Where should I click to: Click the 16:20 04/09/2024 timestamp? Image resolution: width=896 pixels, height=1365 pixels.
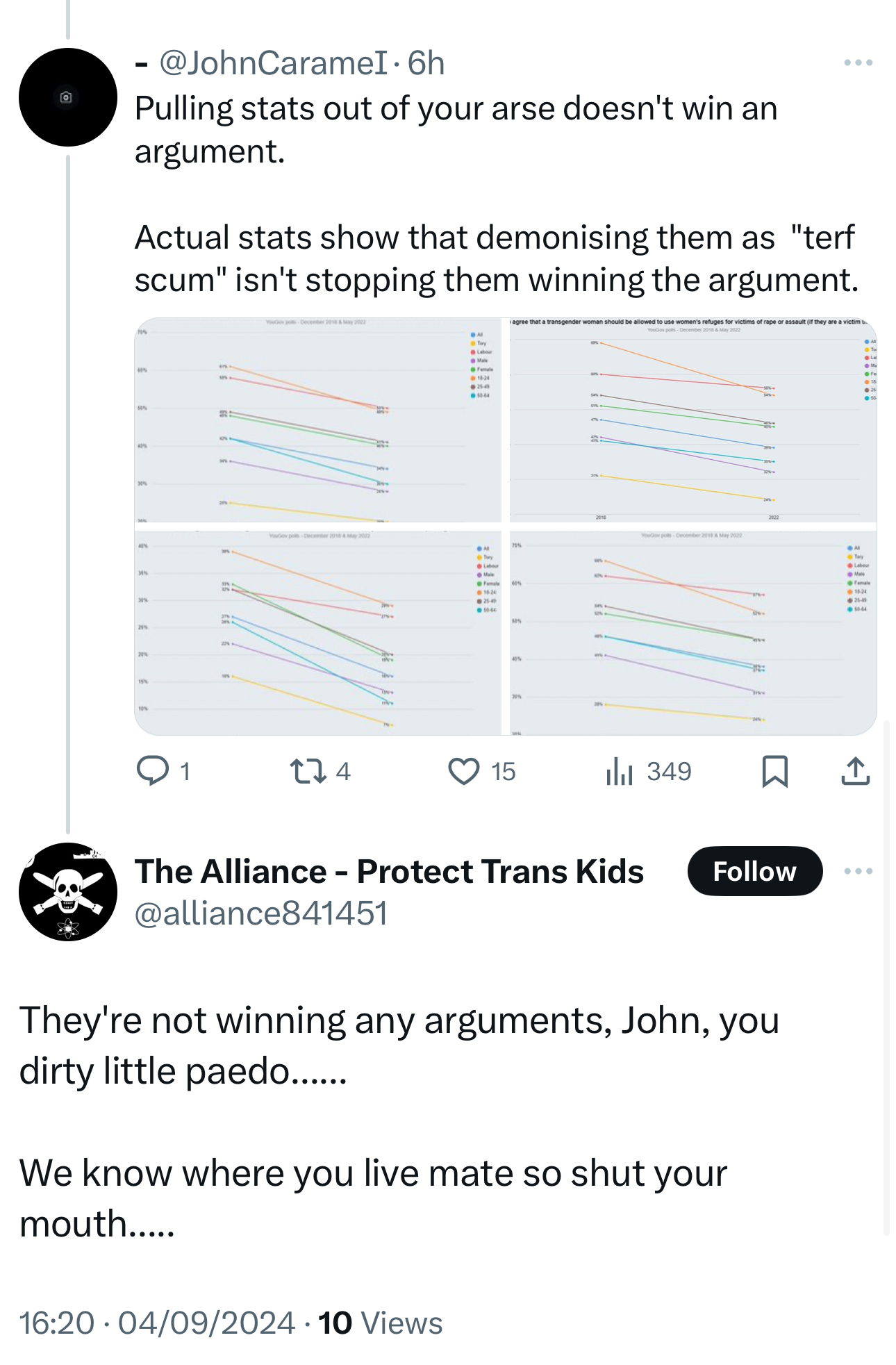(x=157, y=1323)
